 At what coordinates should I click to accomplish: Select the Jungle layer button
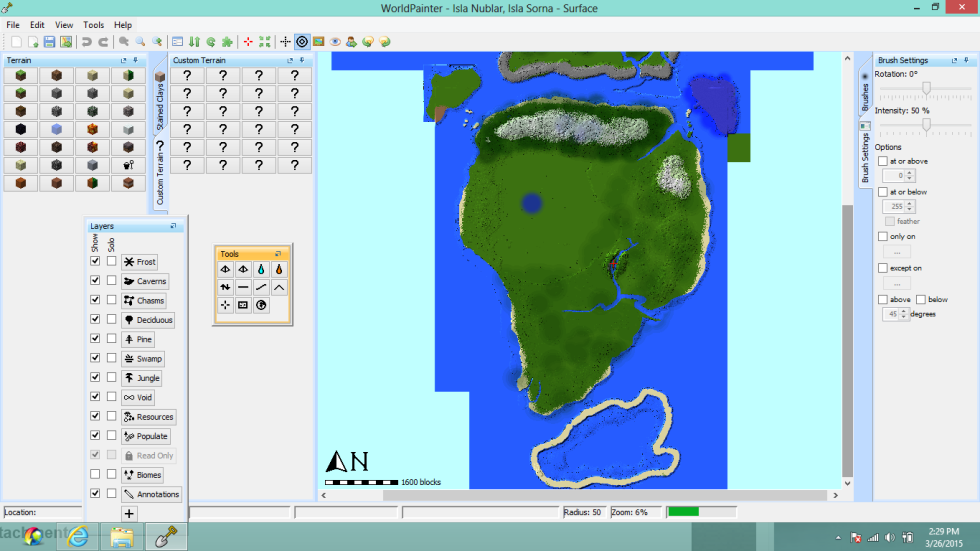142,378
